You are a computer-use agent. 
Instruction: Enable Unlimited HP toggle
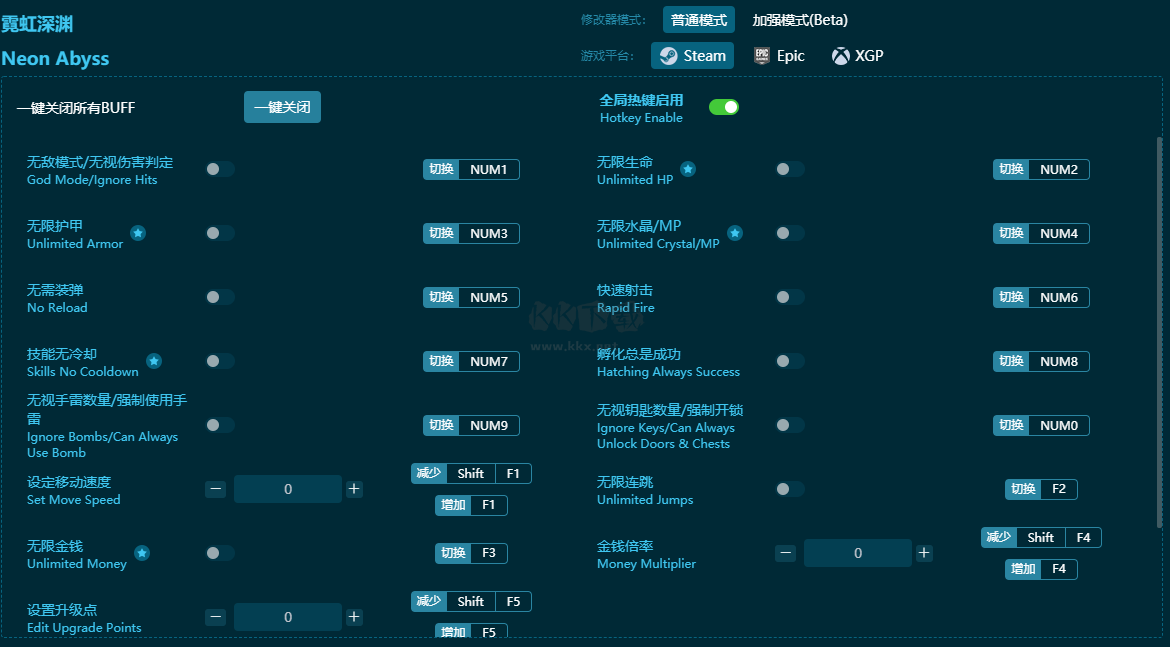point(790,169)
